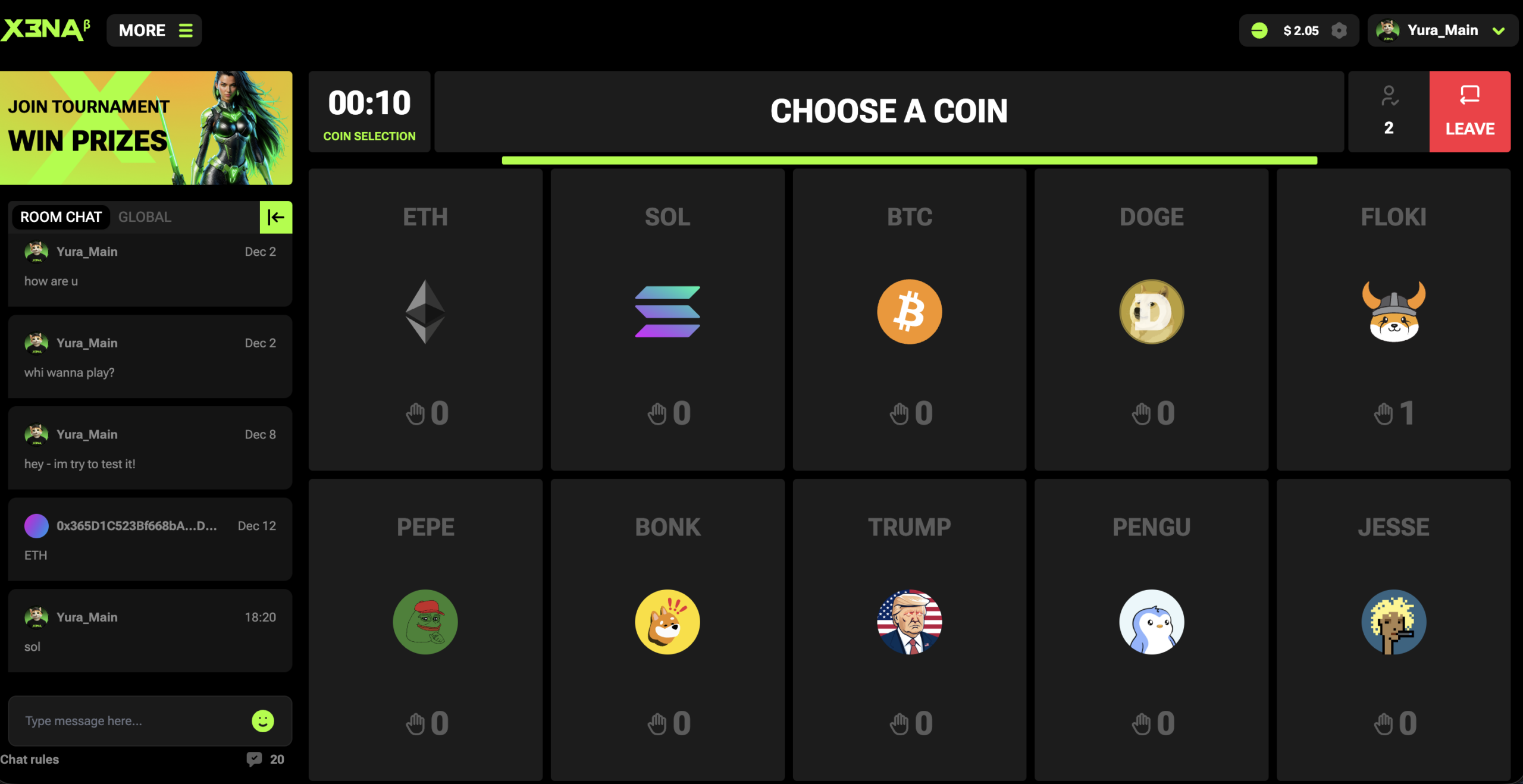Select the FLOKI viking dog icon
The height and width of the screenshot is (784, 1523).
pos(1393,312)
